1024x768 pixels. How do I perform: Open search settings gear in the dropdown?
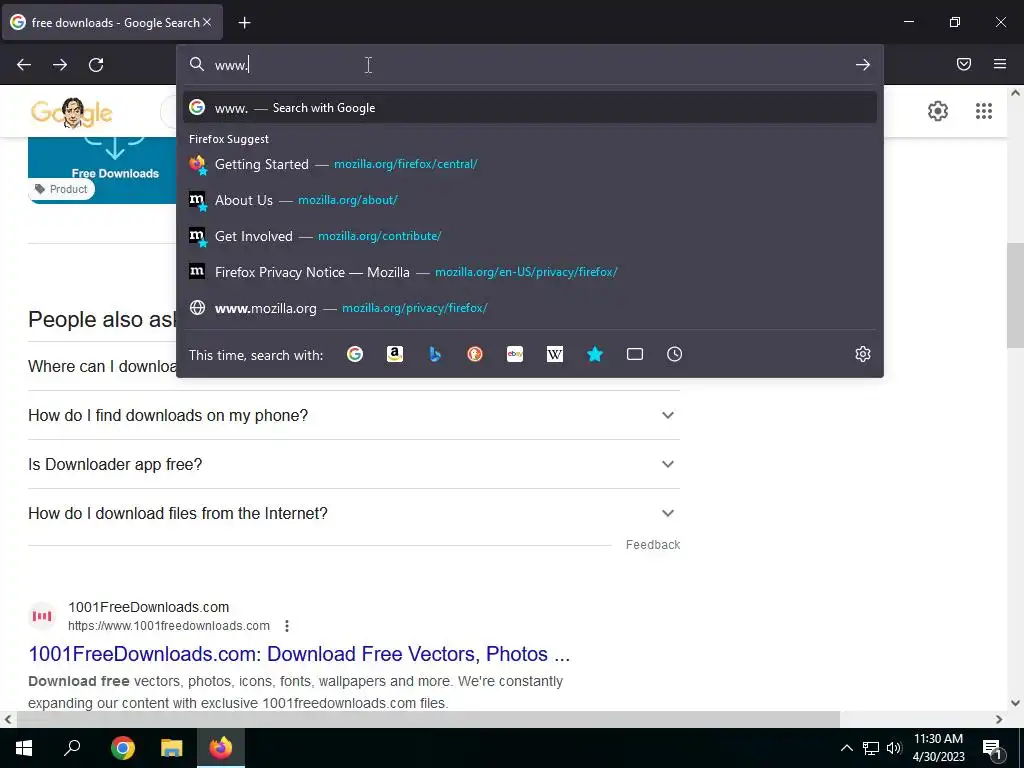click(863, 354)
